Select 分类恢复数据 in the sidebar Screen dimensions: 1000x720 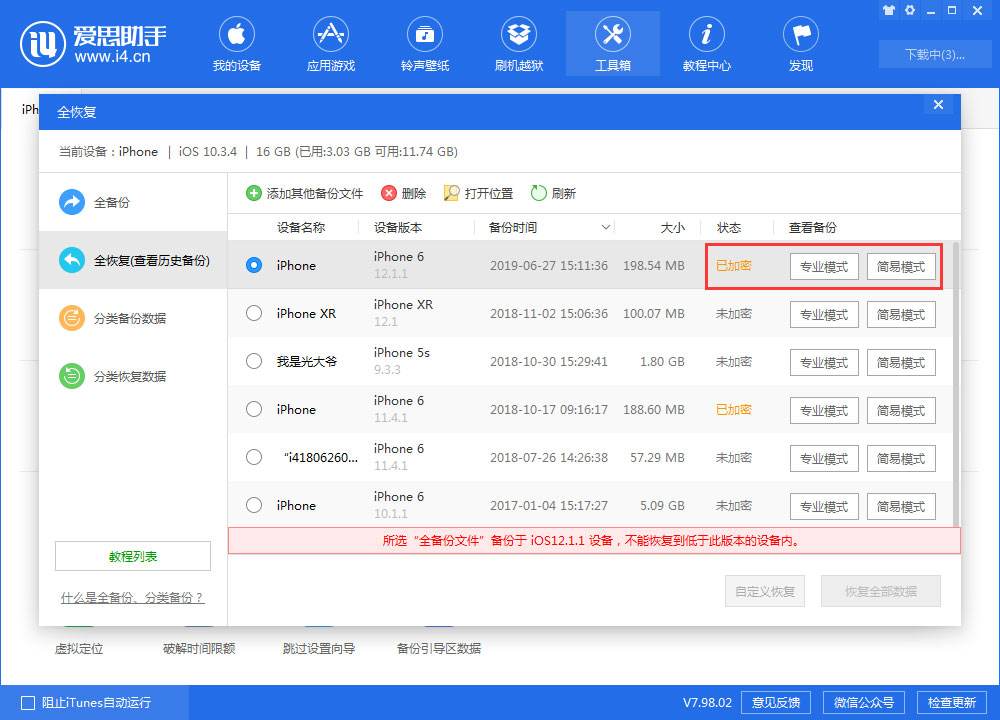[133, 376]
